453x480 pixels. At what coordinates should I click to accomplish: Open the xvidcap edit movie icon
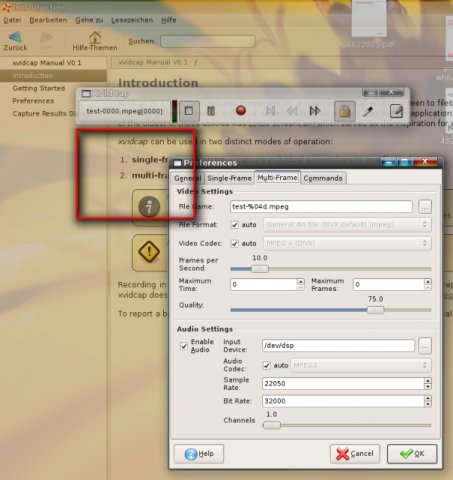pos(396,111)
